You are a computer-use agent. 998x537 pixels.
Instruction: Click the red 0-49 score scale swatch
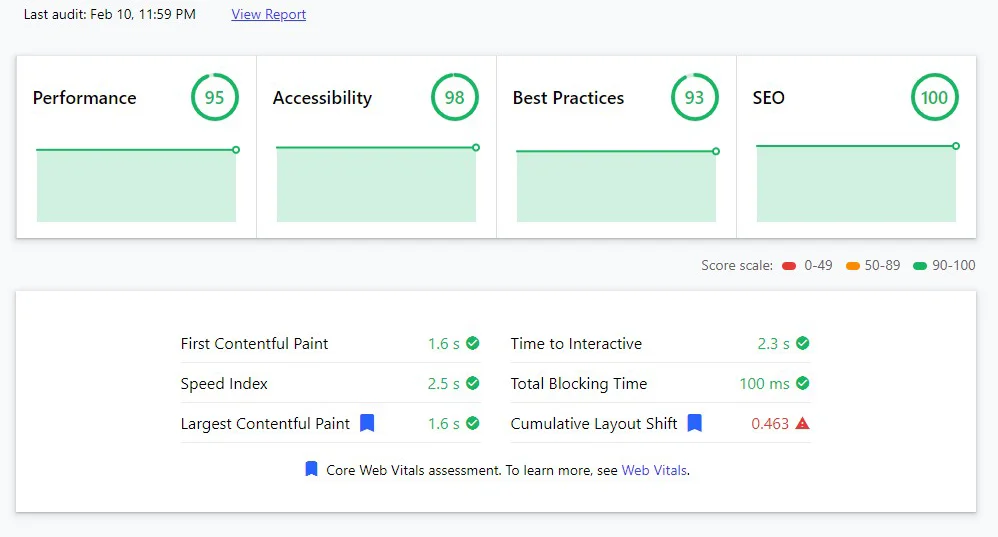pos(789,266)
